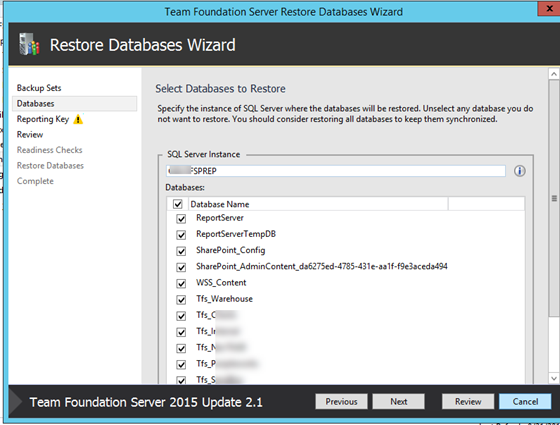This screenshot has width=560, height=425.
Task: Close the Restore Databases Wizard window
Action: (x=549, y=9)
